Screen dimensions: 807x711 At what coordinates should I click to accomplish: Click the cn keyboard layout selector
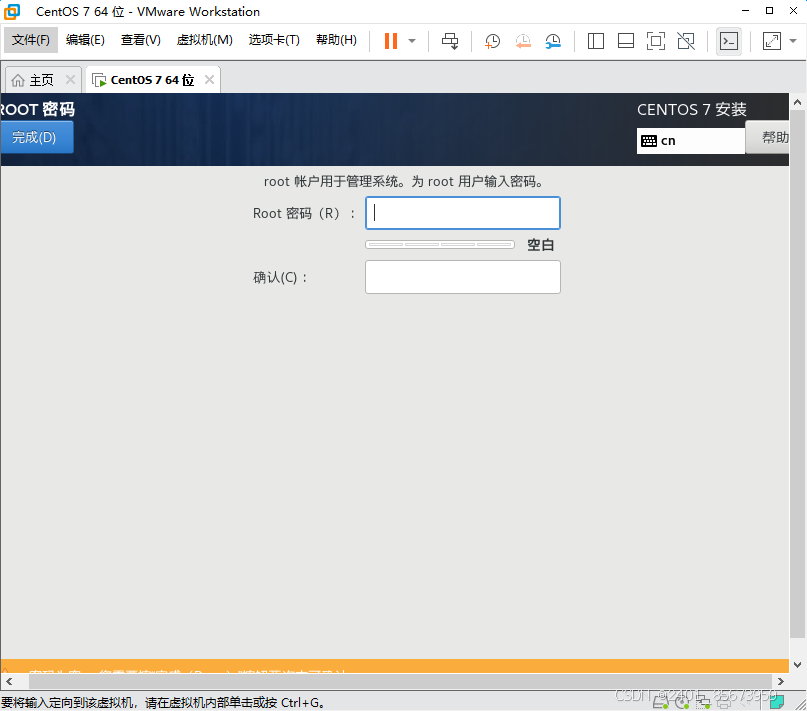point(691,141)
